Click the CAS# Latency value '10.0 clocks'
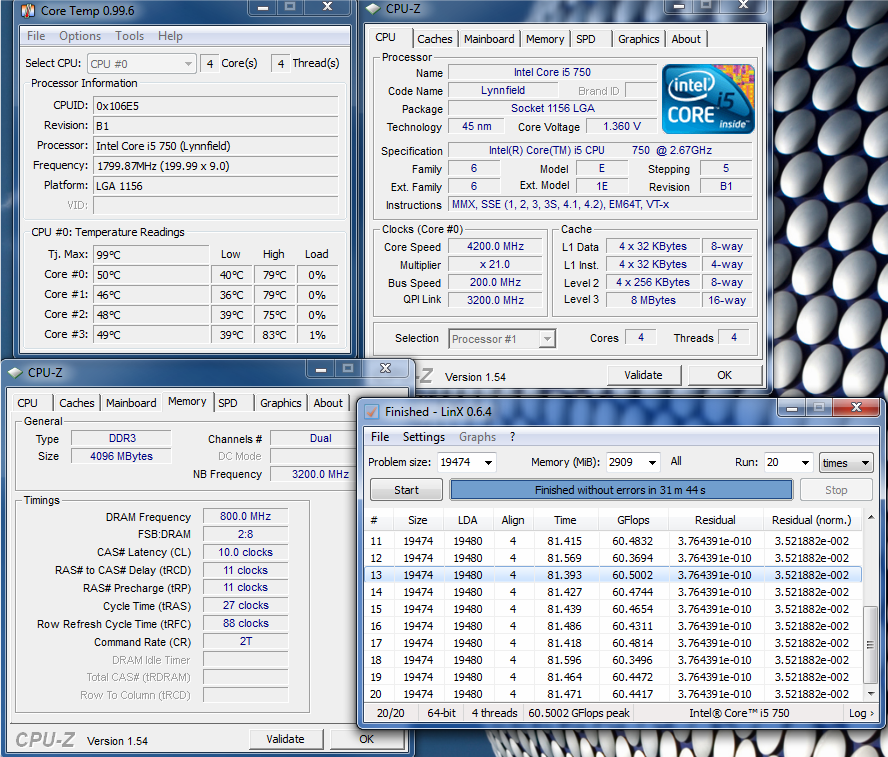Screen dimensions: 888x757 (x=245, y=552)
